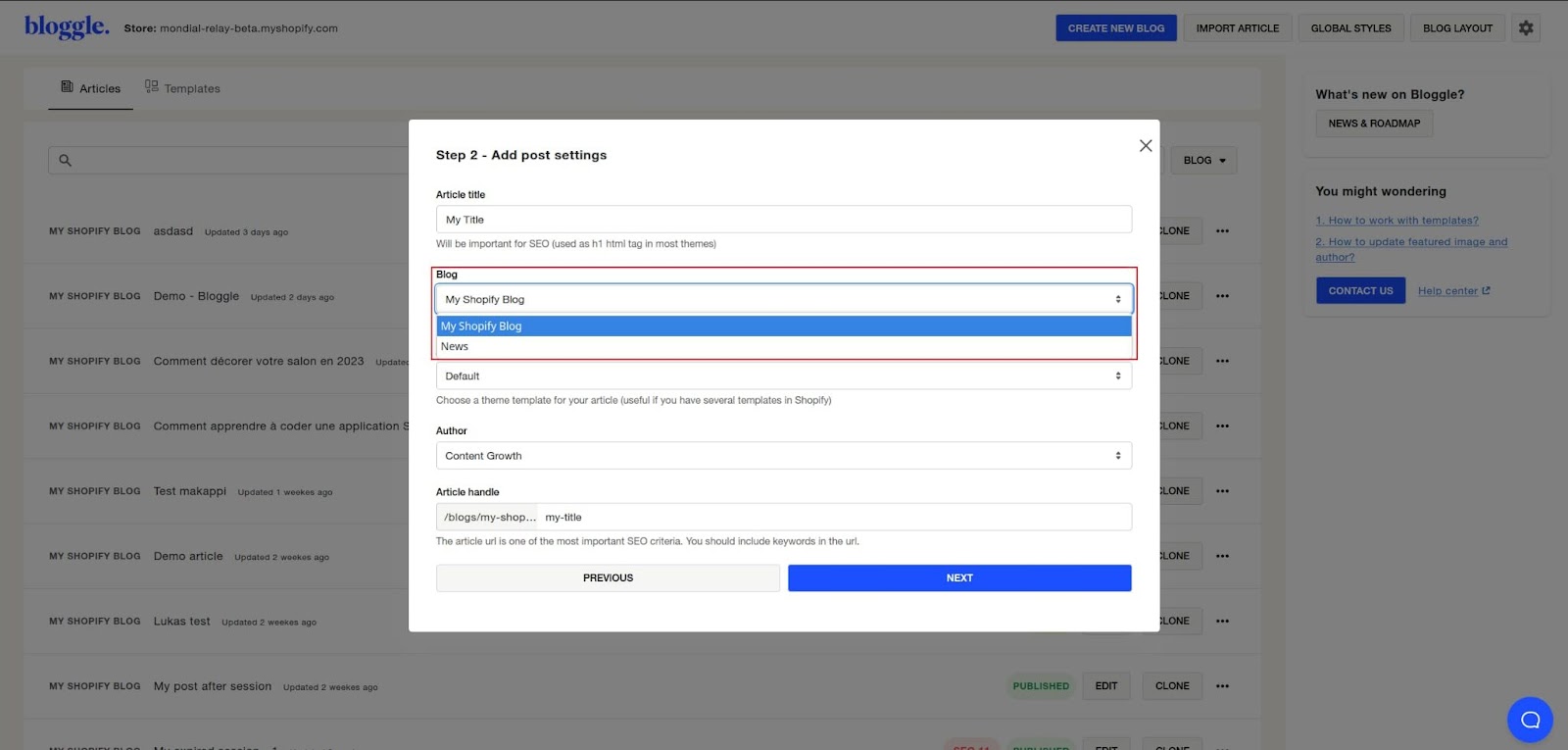
Task: Click EDIT for My post after session
Action: (x=1106, y=686)
